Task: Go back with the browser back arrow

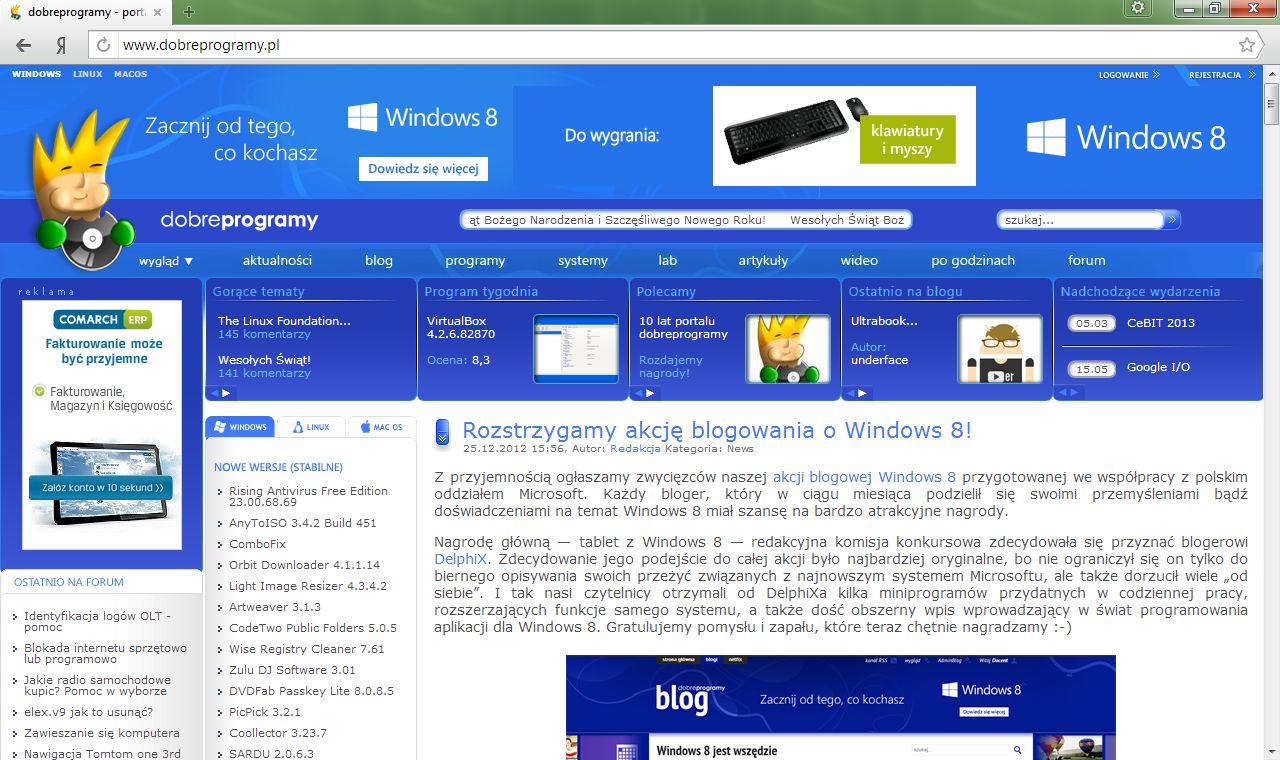Action: (23, 45)
